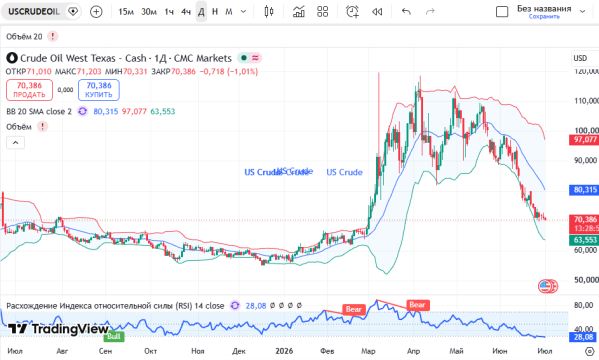Select the 15м timeframe
Viewport: 599px width, 360px height.
point(126,12)
